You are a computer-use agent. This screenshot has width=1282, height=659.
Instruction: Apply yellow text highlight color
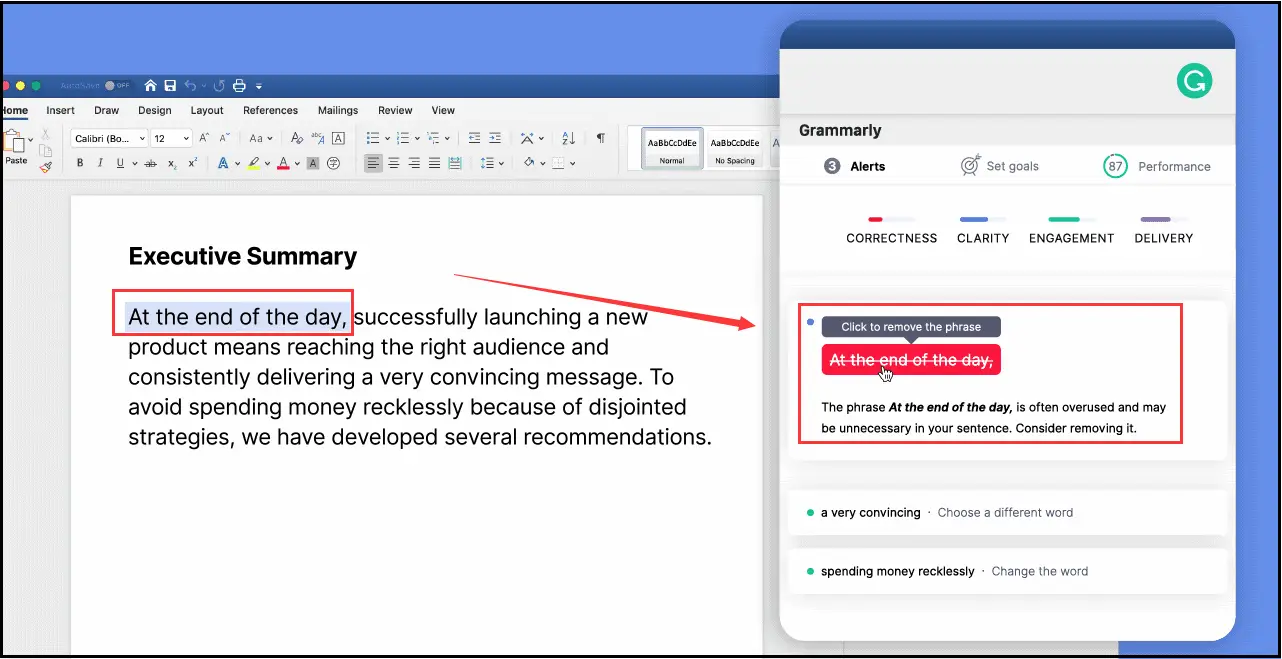[x=254, y=163]
